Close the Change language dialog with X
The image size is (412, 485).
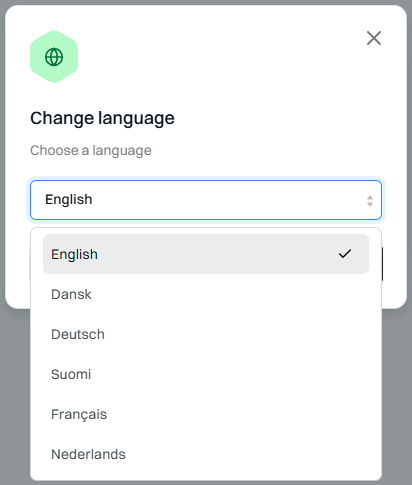click(374, 38)
